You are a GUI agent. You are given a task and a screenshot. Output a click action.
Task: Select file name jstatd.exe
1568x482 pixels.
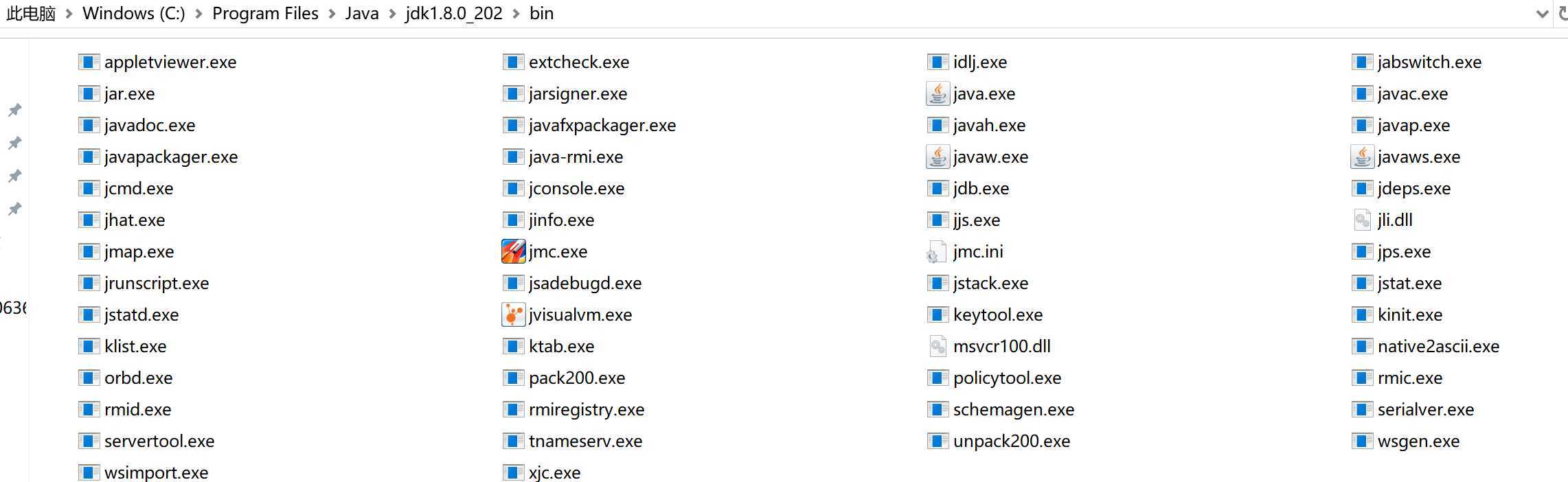click(141, 315)
